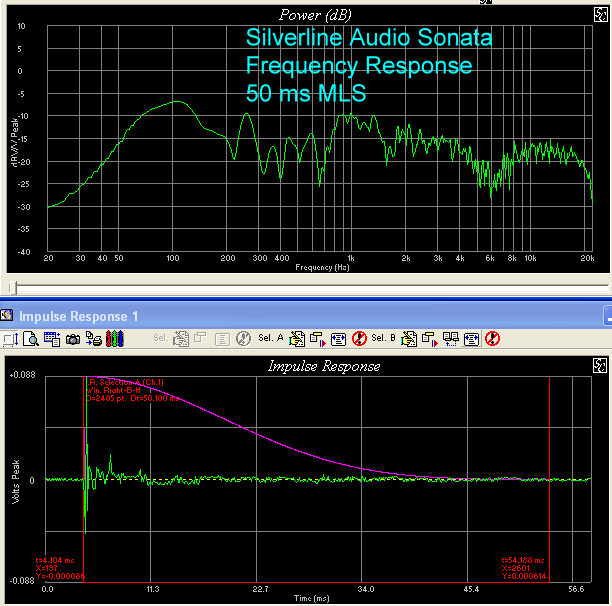Click the copy icon right of Sel. B
Screen dimensions: 612x606
coord(409,339)
